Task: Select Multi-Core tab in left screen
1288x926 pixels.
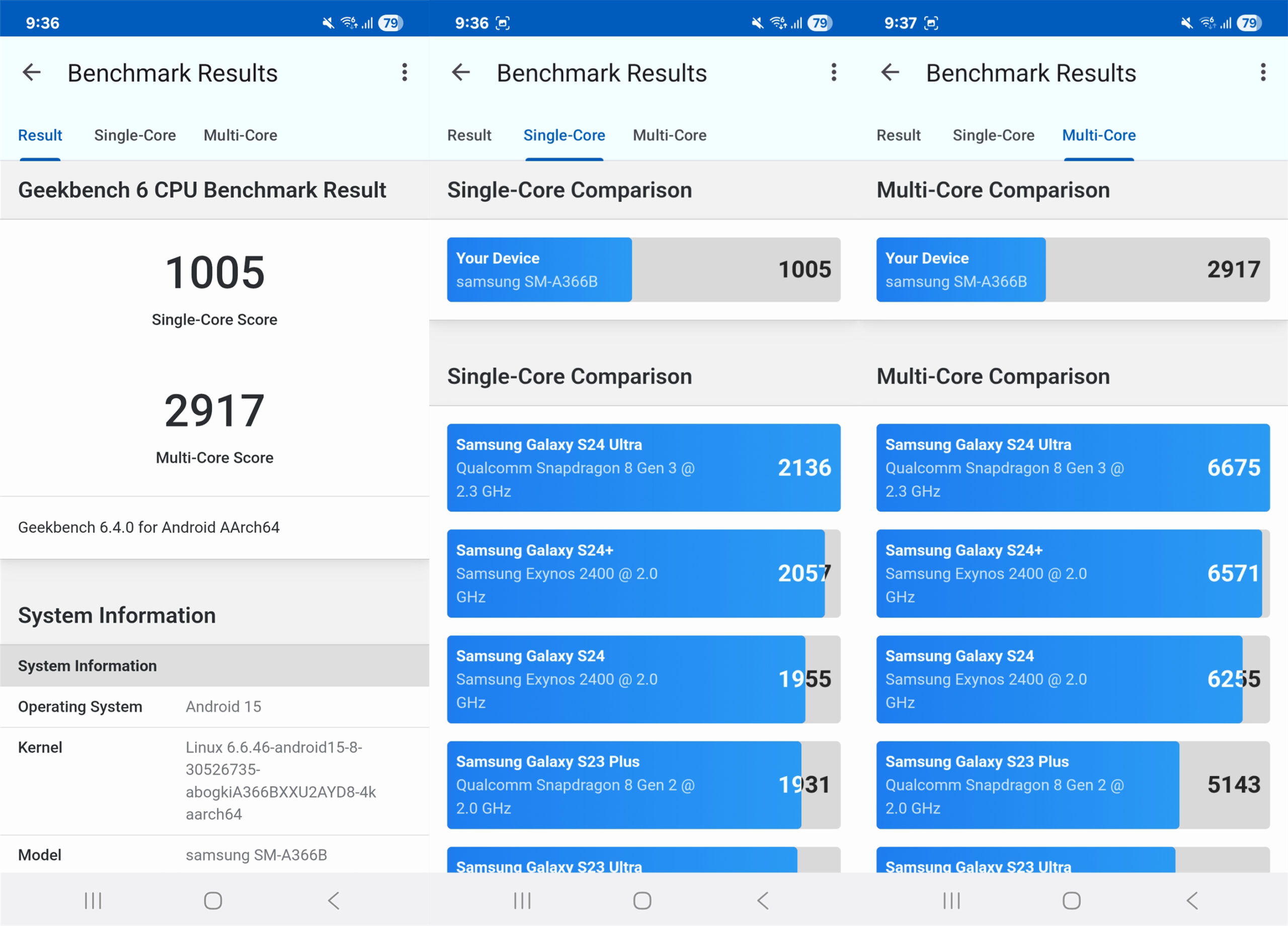Action: [x=240, y=135]
